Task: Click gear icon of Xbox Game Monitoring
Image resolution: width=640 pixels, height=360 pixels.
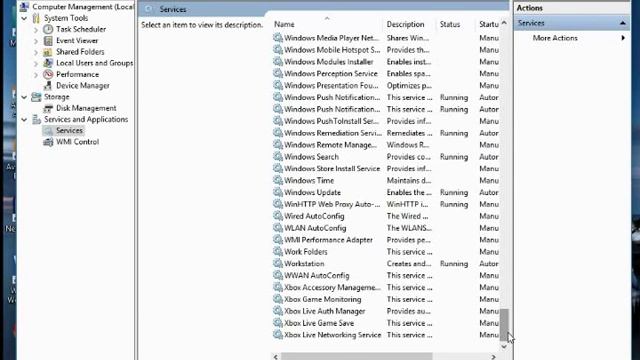Action: coord(278,299)
